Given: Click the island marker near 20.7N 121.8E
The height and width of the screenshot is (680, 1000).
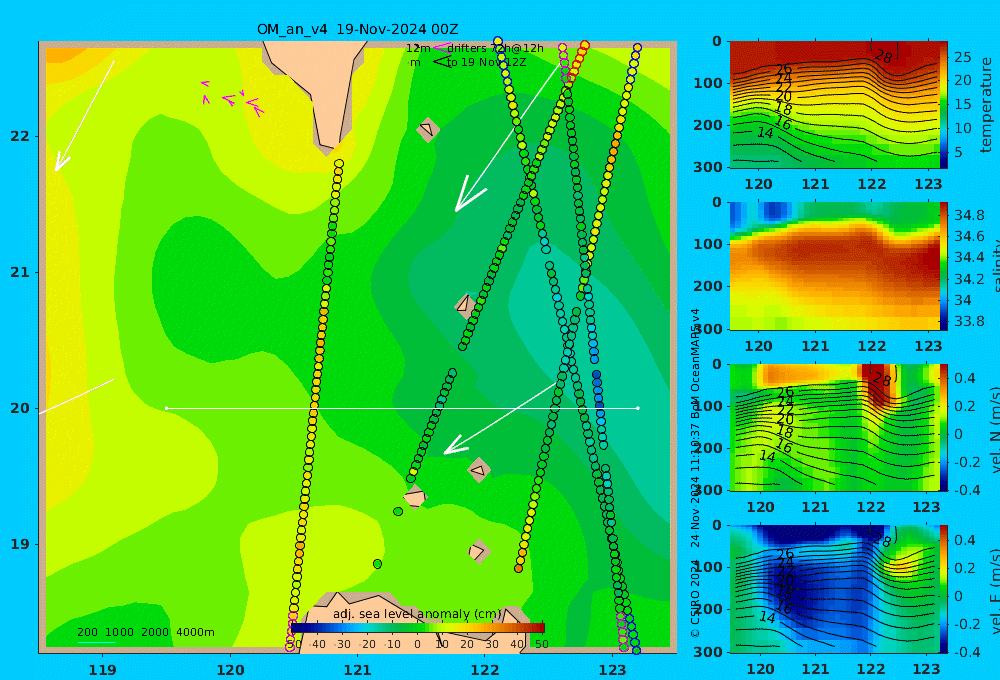Looking at the screenshot, I should point(464,305).
